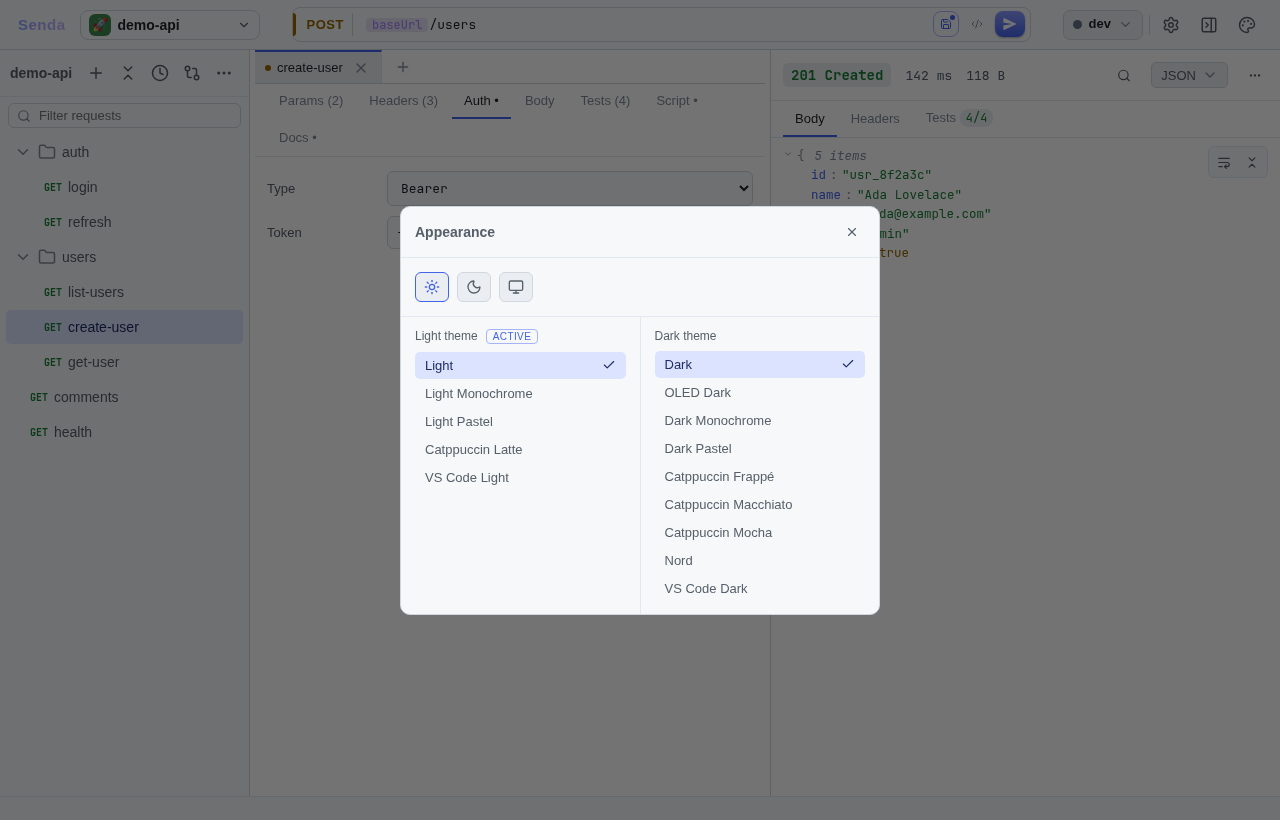Select the system mode monitor icon

click(516, 287)
